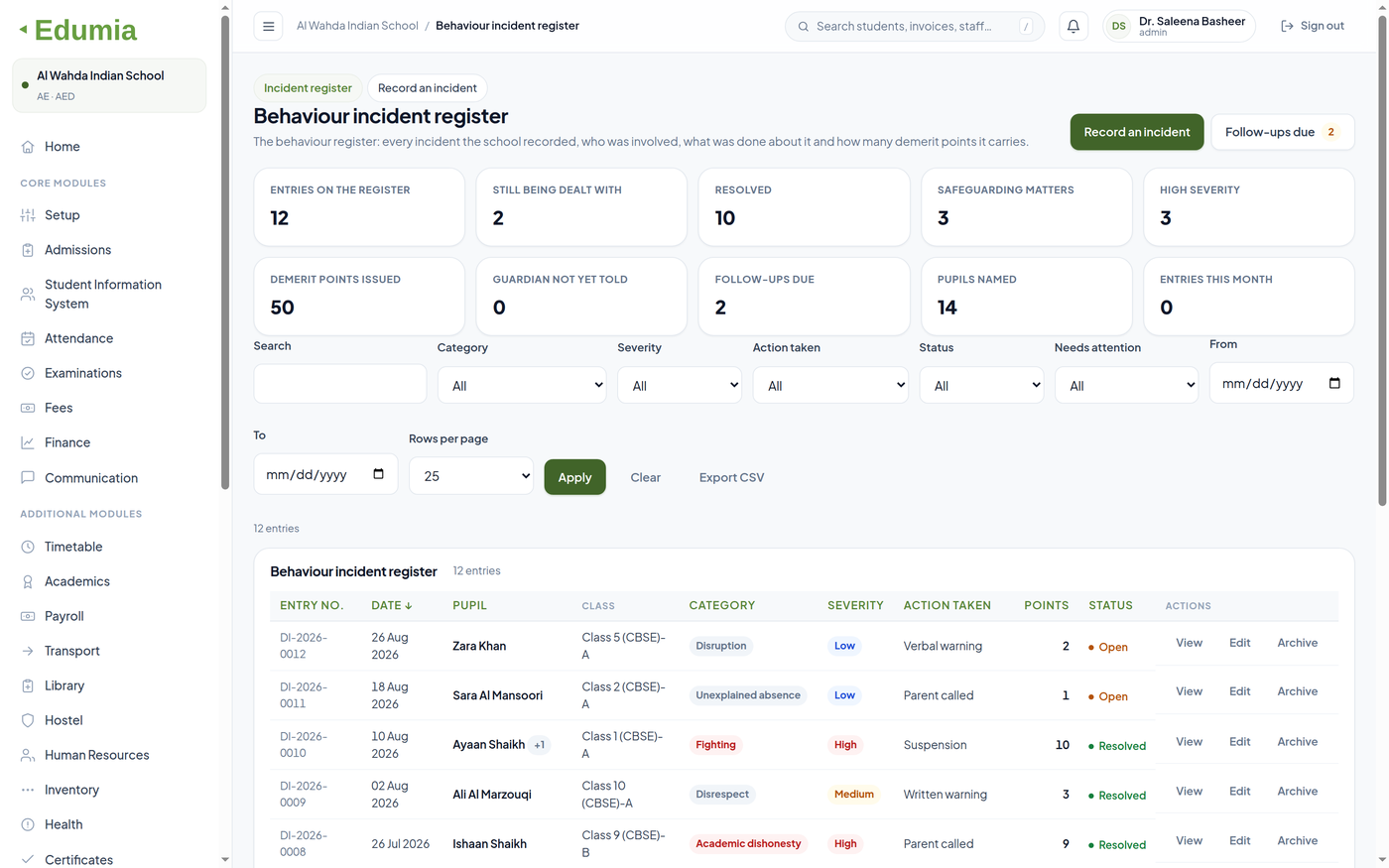Open the Human Resources people icon
The height and width of the screenshot is (868, 1389).
coord(28,755)
